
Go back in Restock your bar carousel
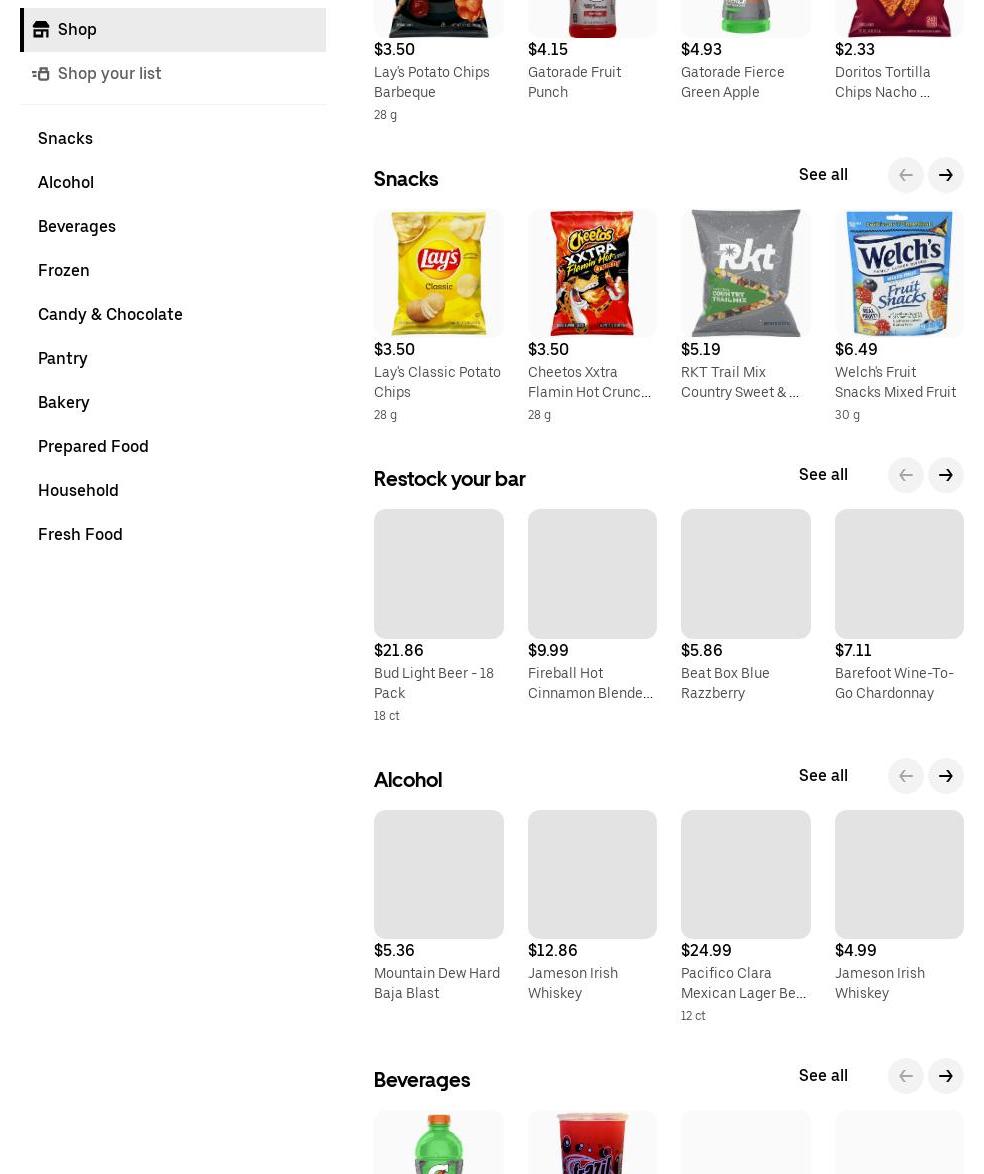click(x=905, y=475)
